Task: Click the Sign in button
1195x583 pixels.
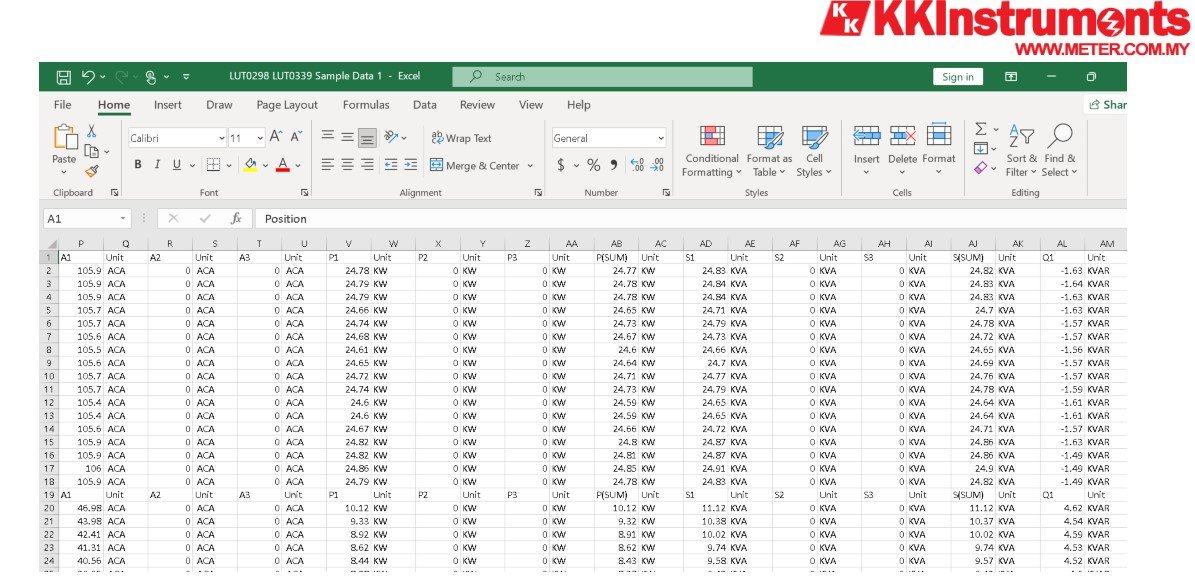Action: (957, 77)
